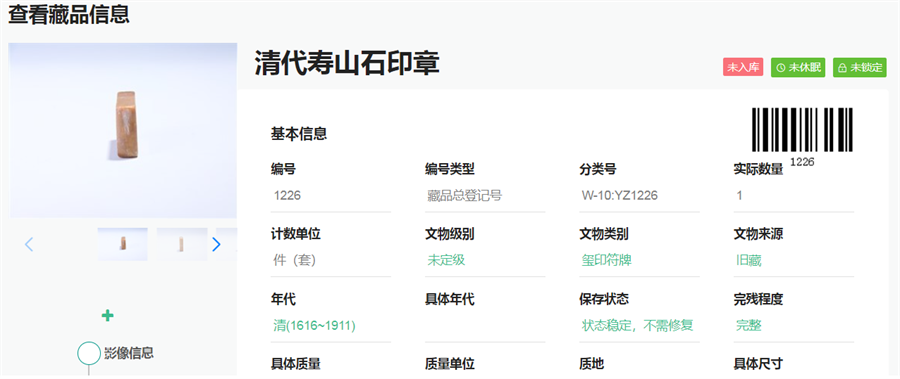The height and width of the screenshot is (379, 900).
Task: Click the 质量单位 label
Action: tap(449, 363)
